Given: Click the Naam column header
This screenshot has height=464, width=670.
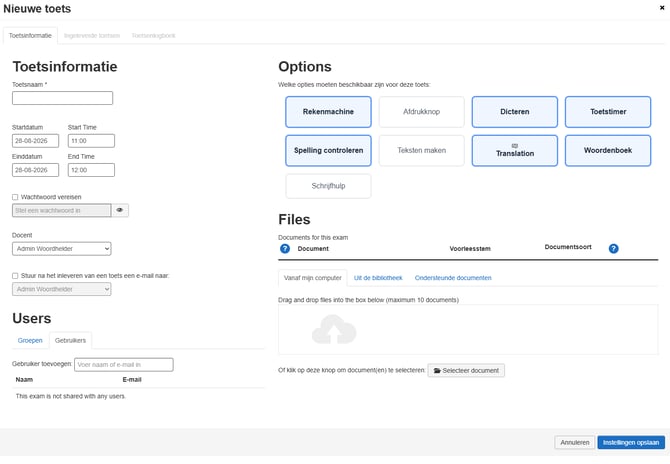Looking at the screenshot, I should pos(24,379).
